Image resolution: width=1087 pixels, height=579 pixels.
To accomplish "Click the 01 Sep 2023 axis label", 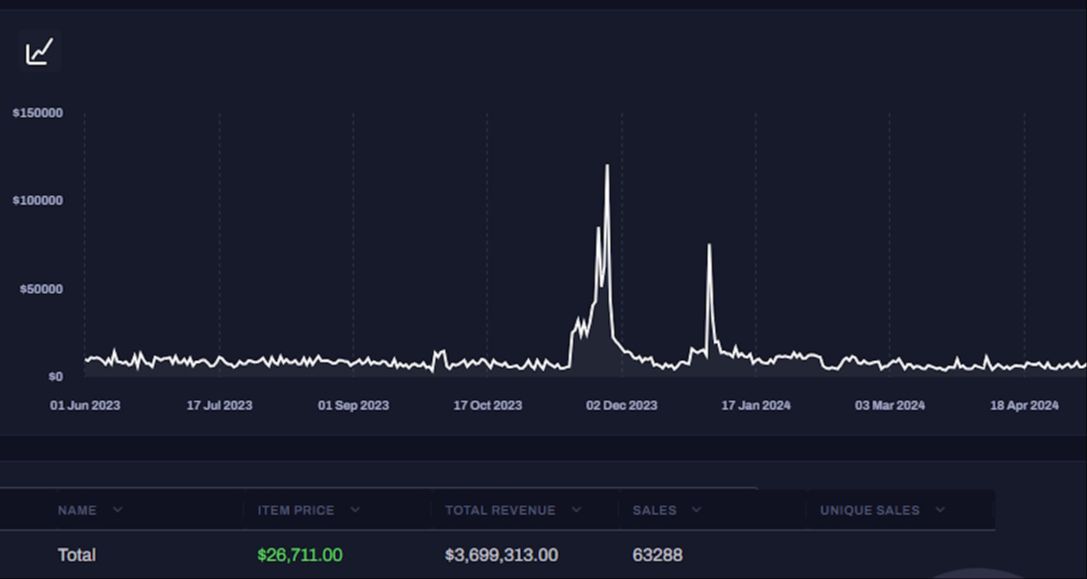I will coord(354,406).
